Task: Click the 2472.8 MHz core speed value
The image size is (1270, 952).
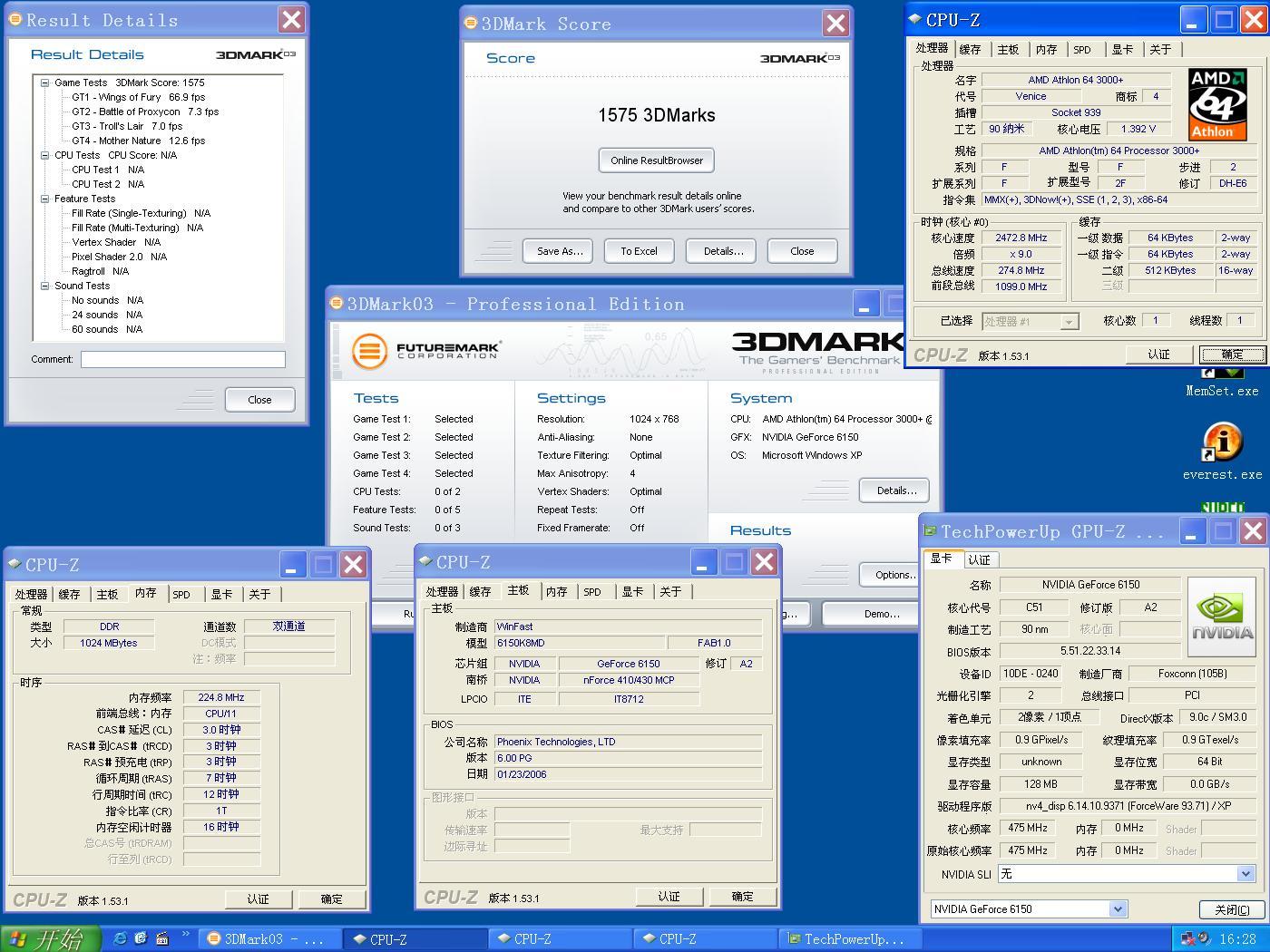Action: 1021,238
